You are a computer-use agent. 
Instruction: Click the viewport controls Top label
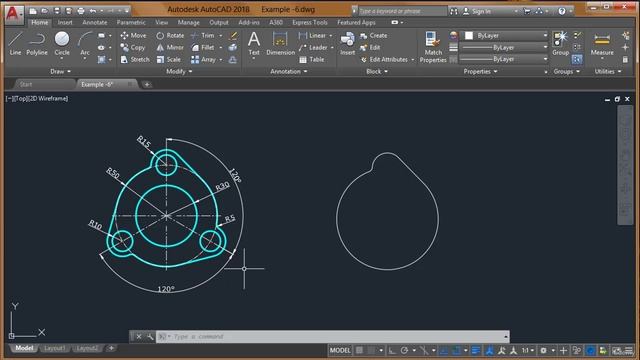click(20, 98)
